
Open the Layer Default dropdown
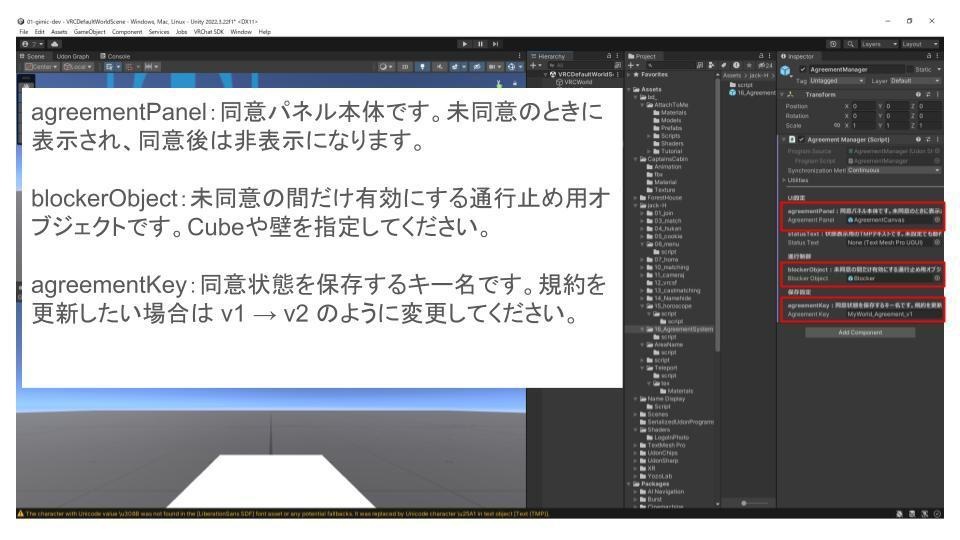point(914,81)
